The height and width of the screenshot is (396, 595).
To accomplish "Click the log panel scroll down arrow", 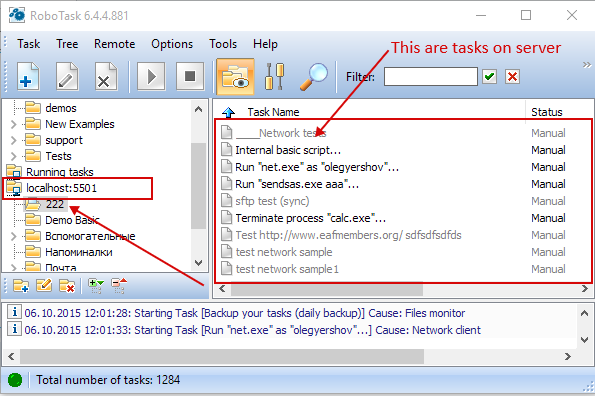I will click(584, 340).
